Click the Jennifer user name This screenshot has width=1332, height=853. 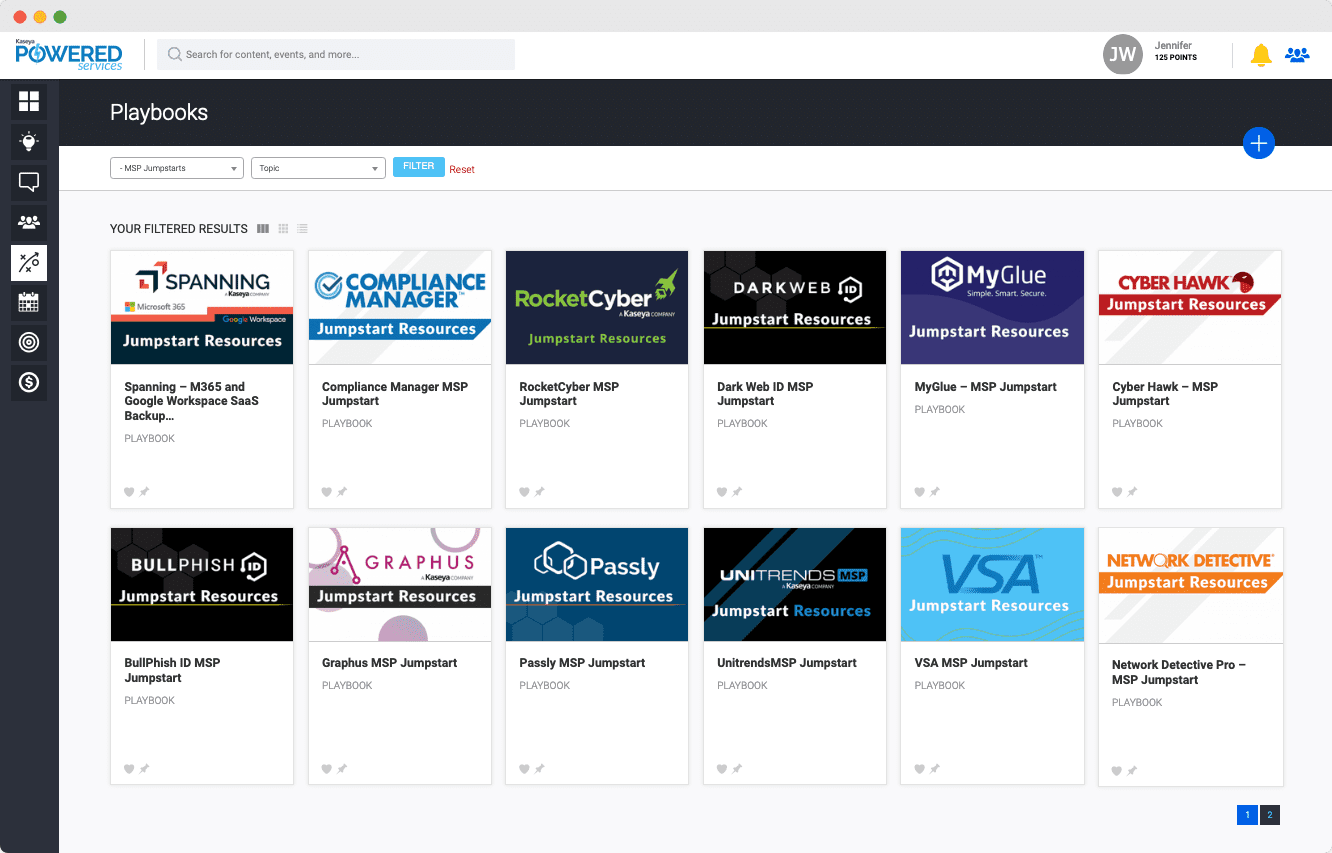(x=1173, y=46)
